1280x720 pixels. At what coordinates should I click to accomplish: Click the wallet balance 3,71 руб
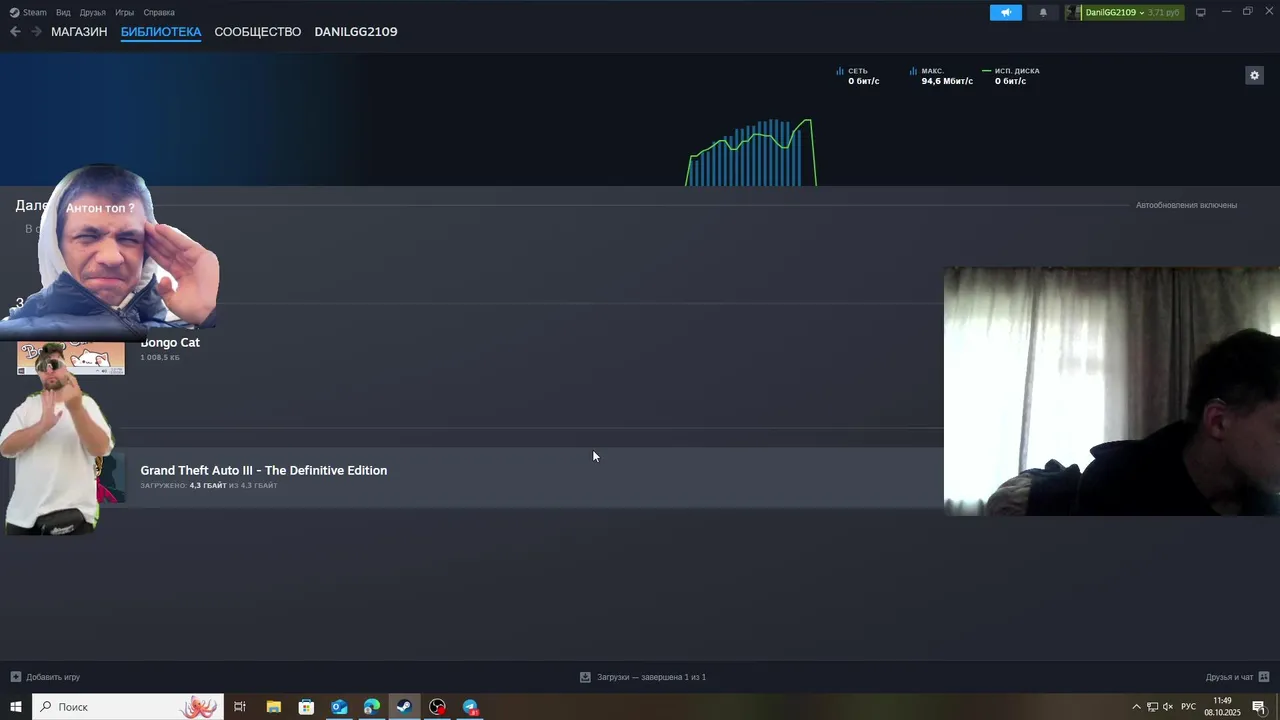pos(1164,12)
